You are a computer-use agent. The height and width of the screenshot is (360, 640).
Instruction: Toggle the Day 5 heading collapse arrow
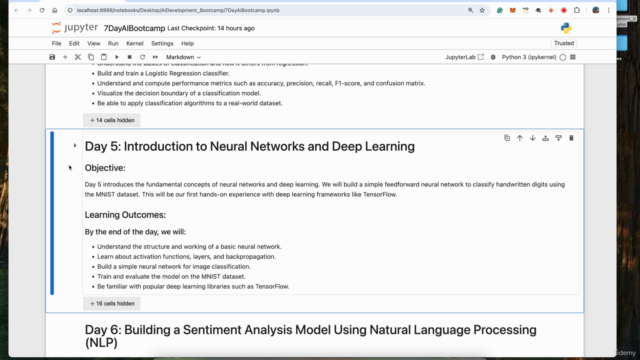coord(75,145)
